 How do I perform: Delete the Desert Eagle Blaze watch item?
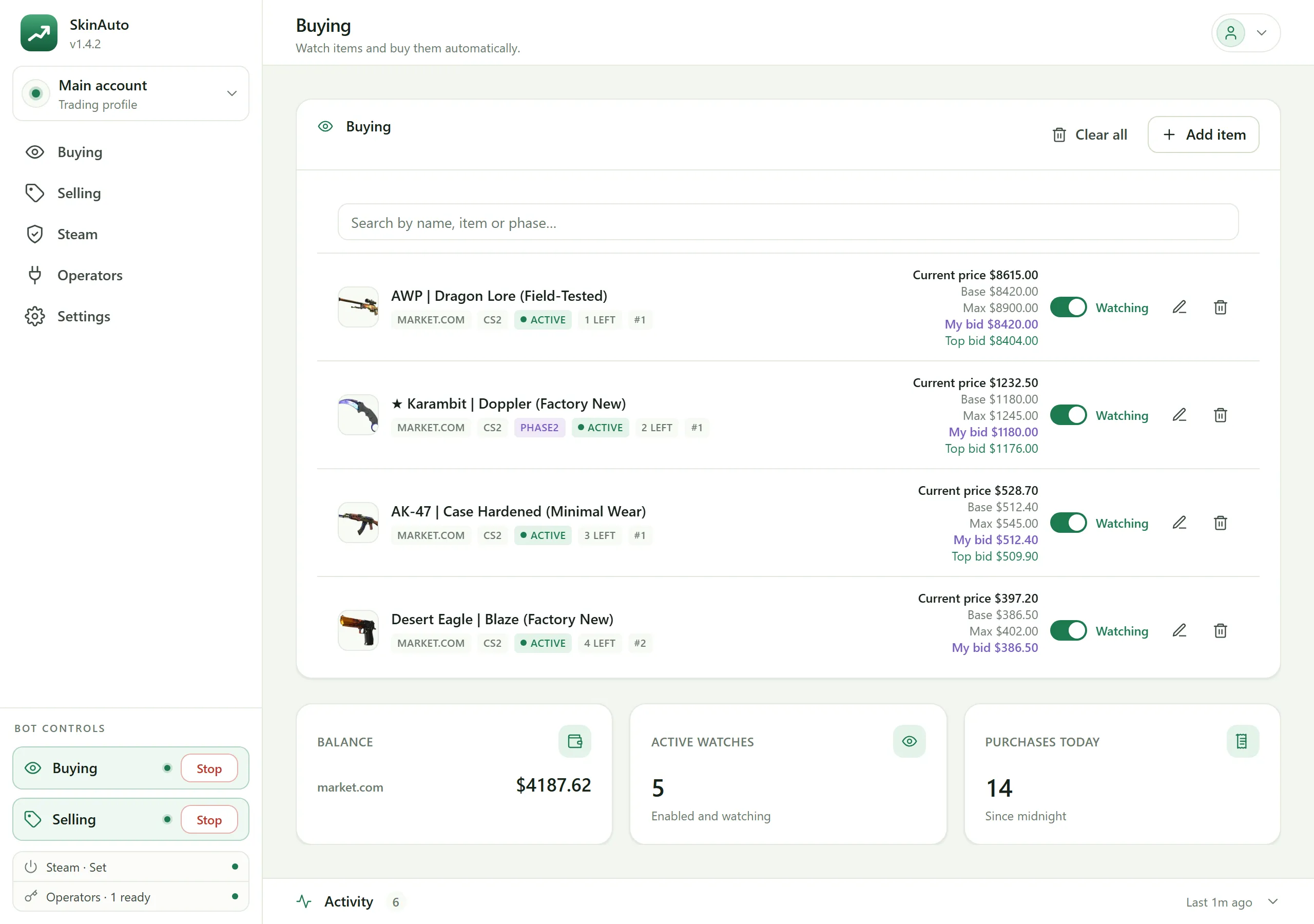(x=1220, y=630)
